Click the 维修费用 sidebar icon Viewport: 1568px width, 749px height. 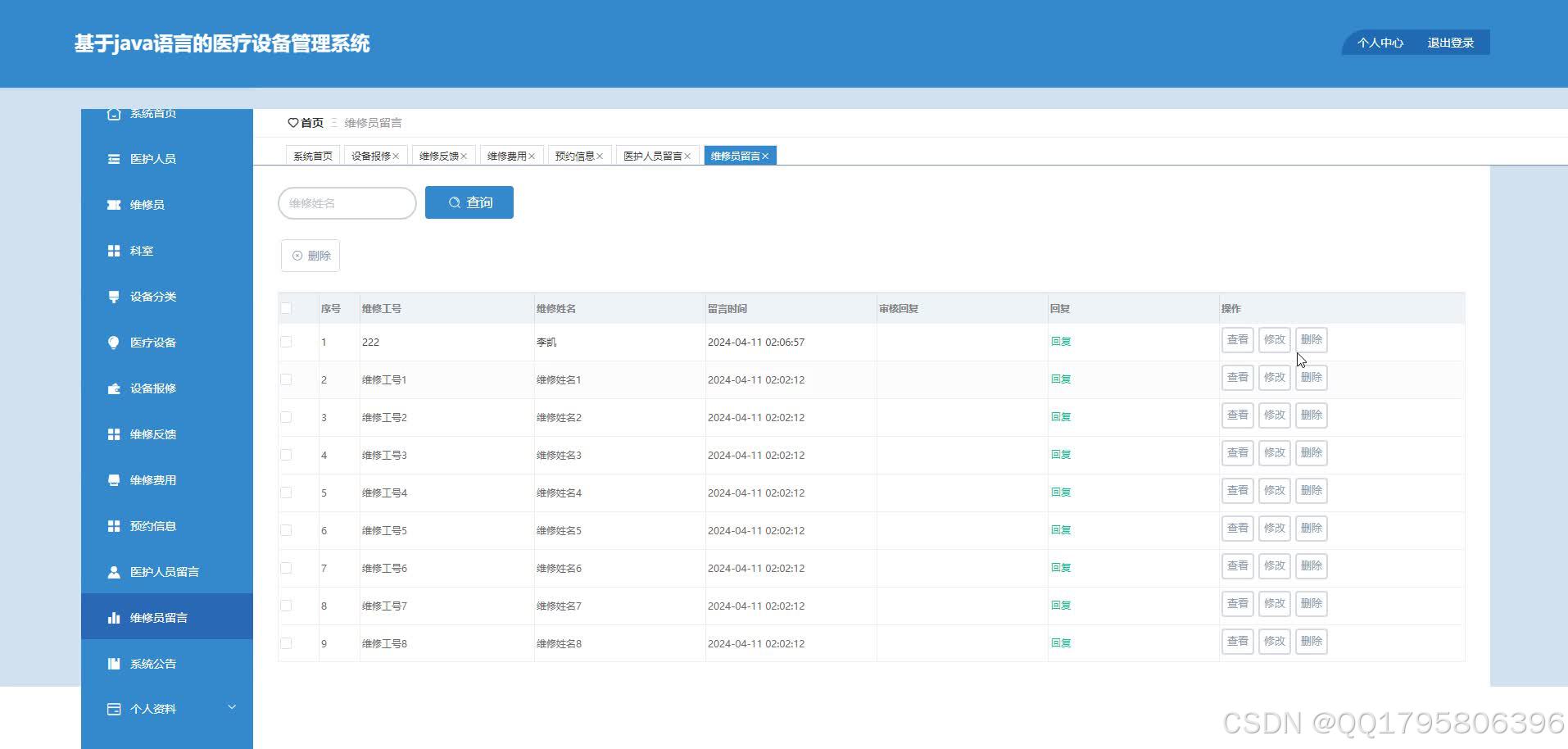(x=114, y=480)
